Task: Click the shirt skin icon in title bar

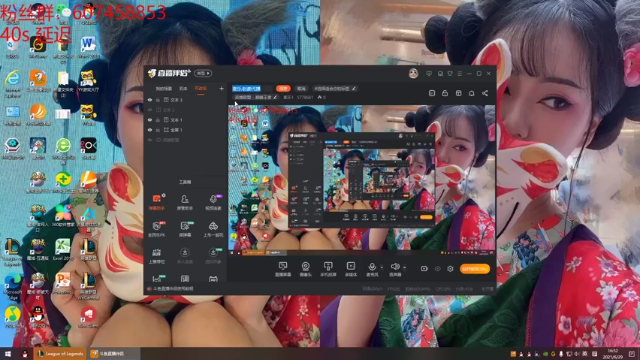Action: (x=450, y=73)
